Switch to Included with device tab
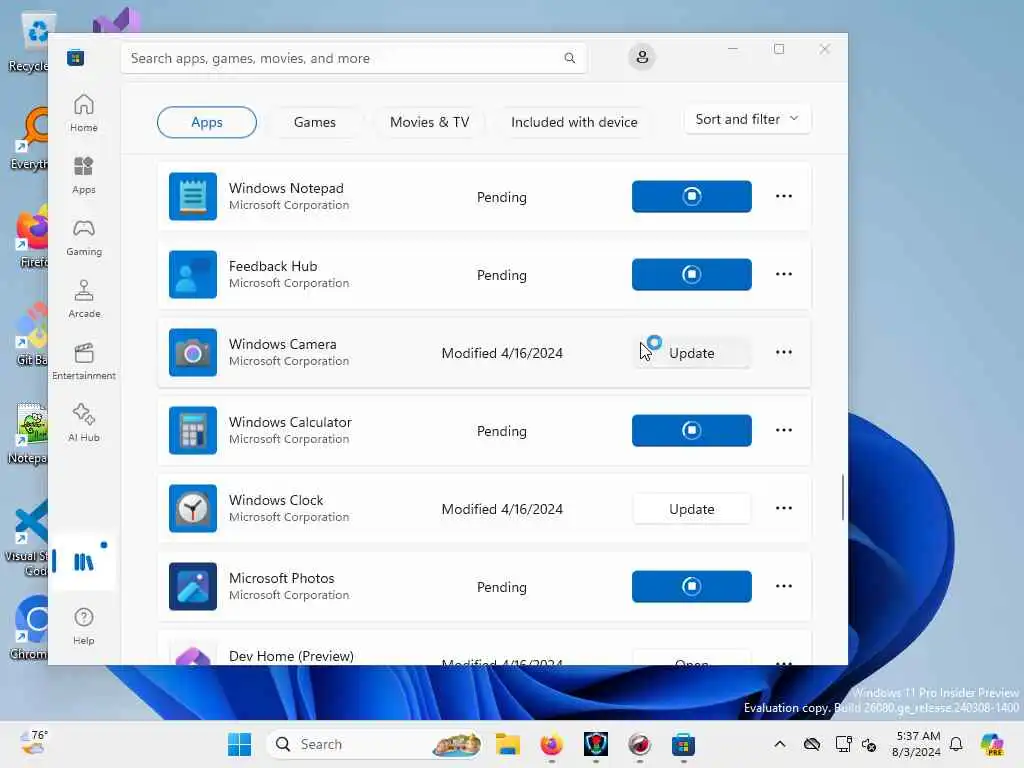Viewport: 1024px width, 768px height. [574, 122]
